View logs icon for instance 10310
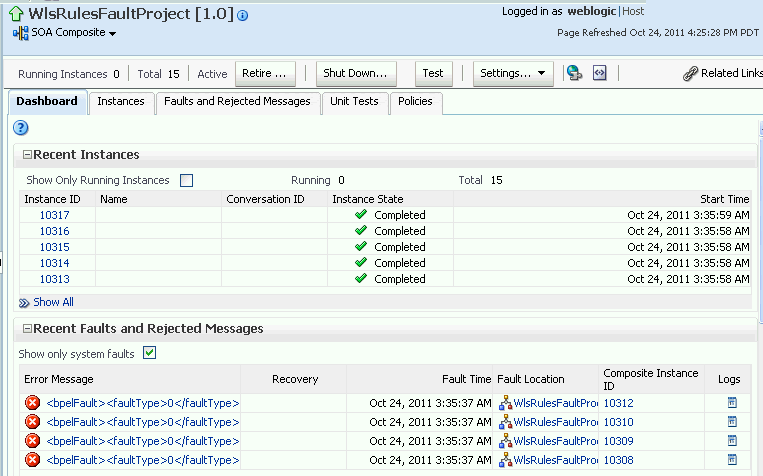The height and width of the screenshot is (476, 763). pos(732,421)
